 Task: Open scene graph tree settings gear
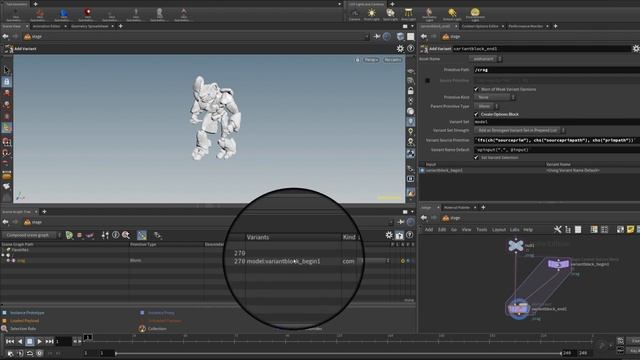tap(389, 235)
